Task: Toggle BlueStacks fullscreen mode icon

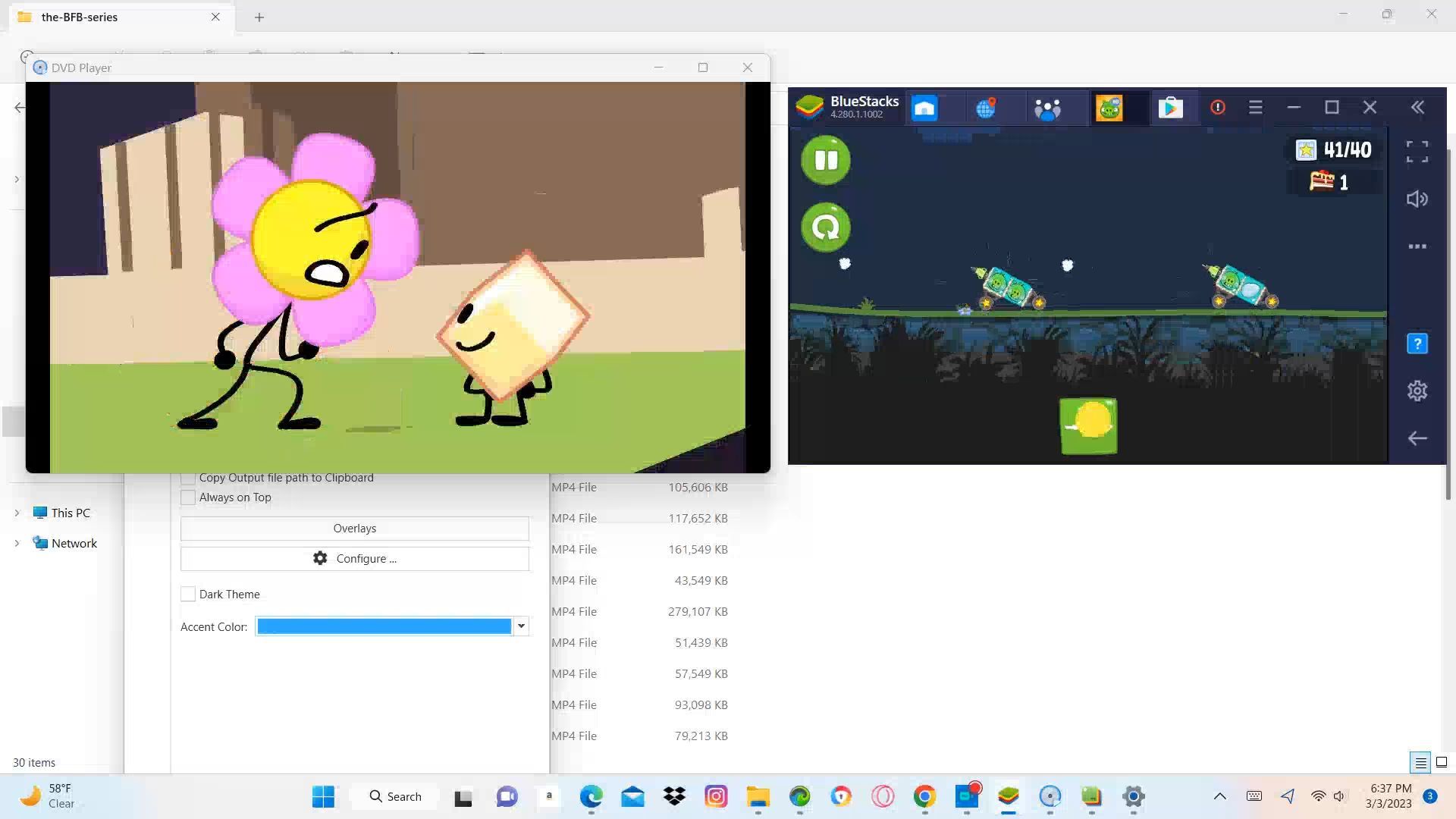Action: pyautogui.click(x=1417, y=152)
